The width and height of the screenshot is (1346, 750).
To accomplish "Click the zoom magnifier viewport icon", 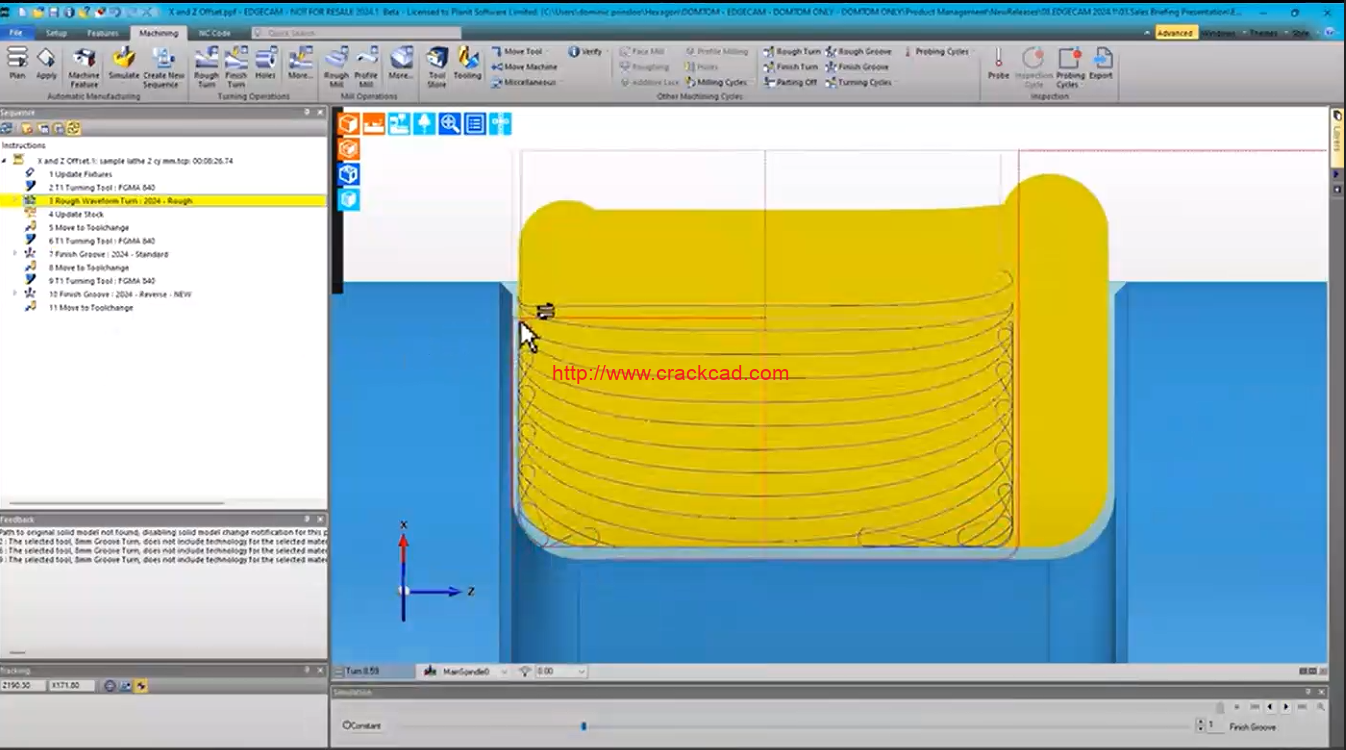I will (x=450, y=123).
